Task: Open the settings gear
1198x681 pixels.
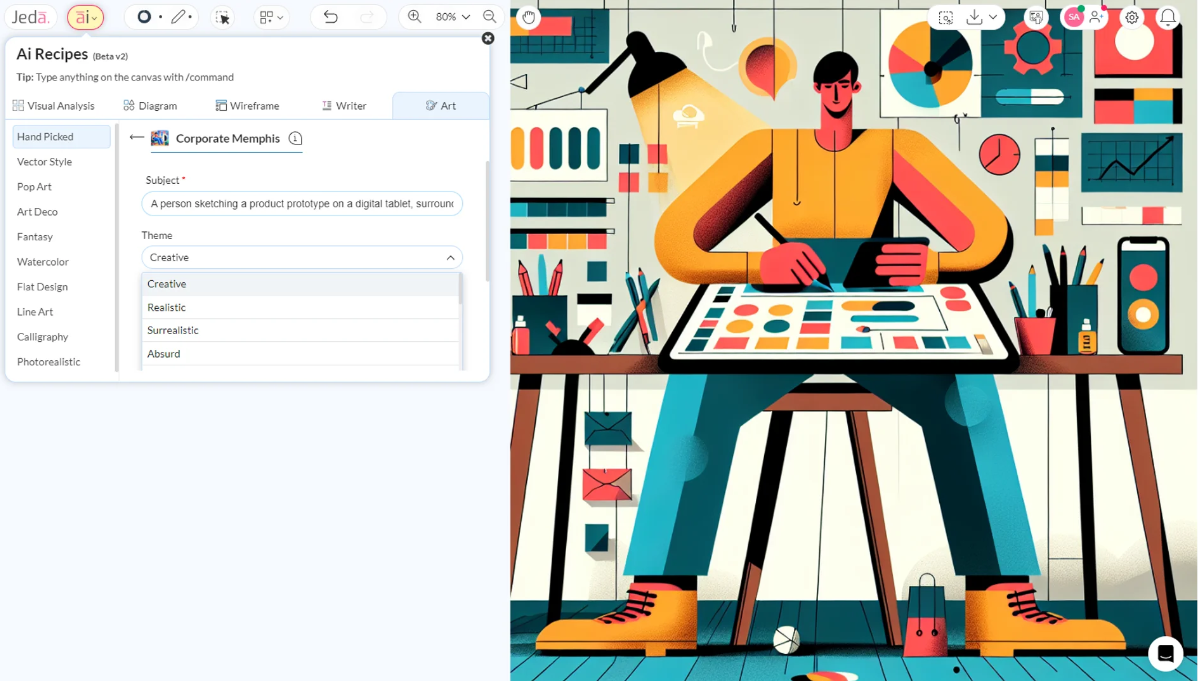Action: tap(1130, 17)
